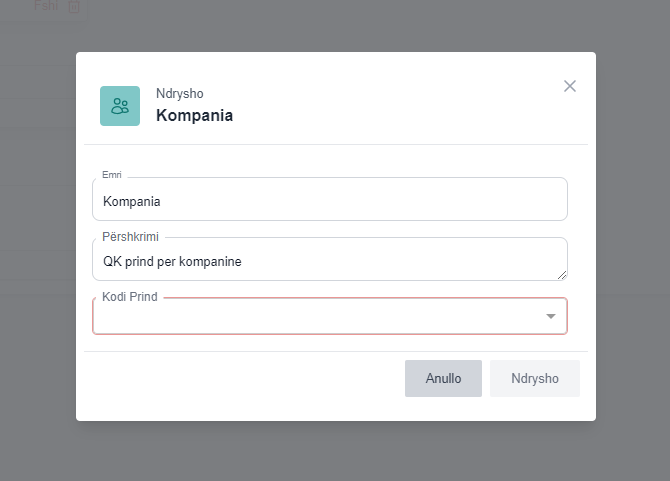
Task: Grab the Përshkrimi textarea resize handle
Action: pyautogui.click(x=562, y=275)
